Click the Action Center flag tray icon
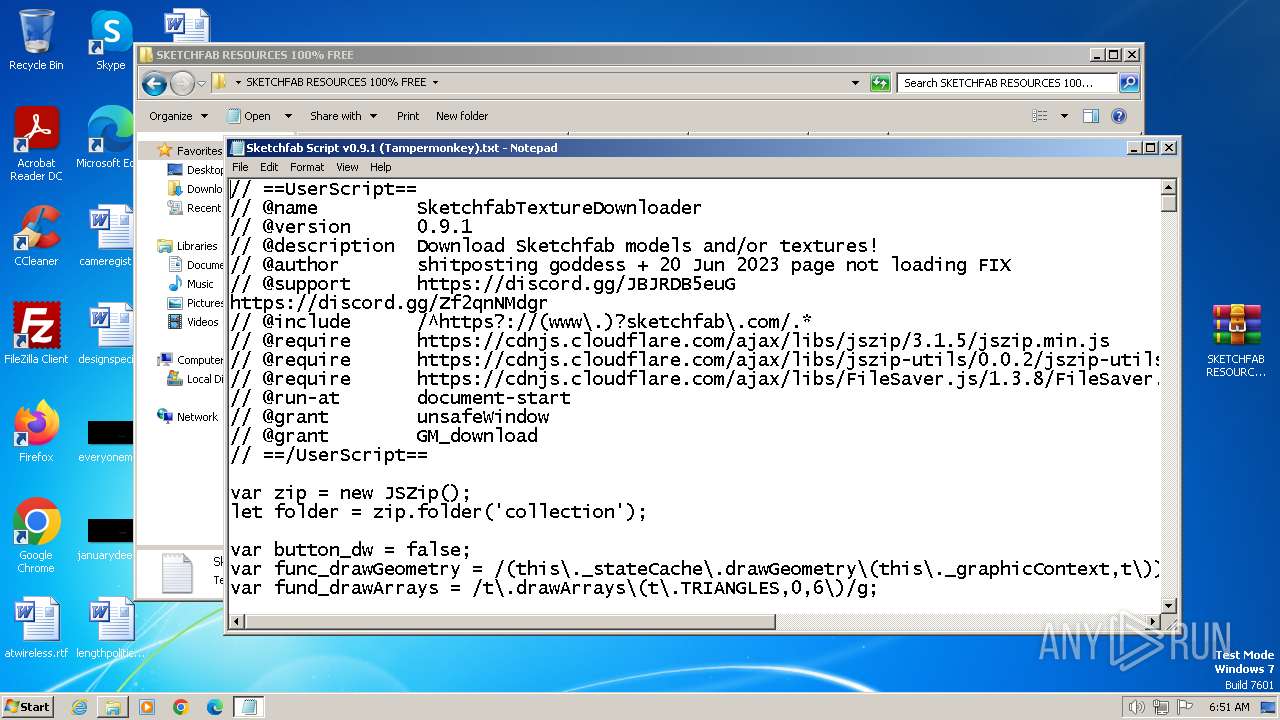 pyautogui.click(x=1185, y=707)
